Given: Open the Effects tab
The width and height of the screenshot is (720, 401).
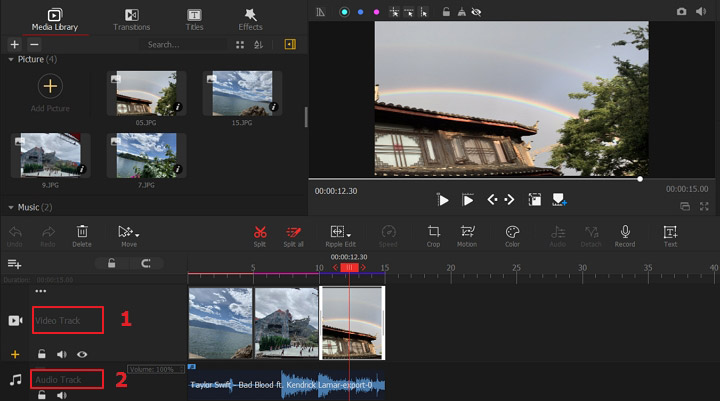Looking at the screenshot, I should pyautogui.click(x=250, y=19).
